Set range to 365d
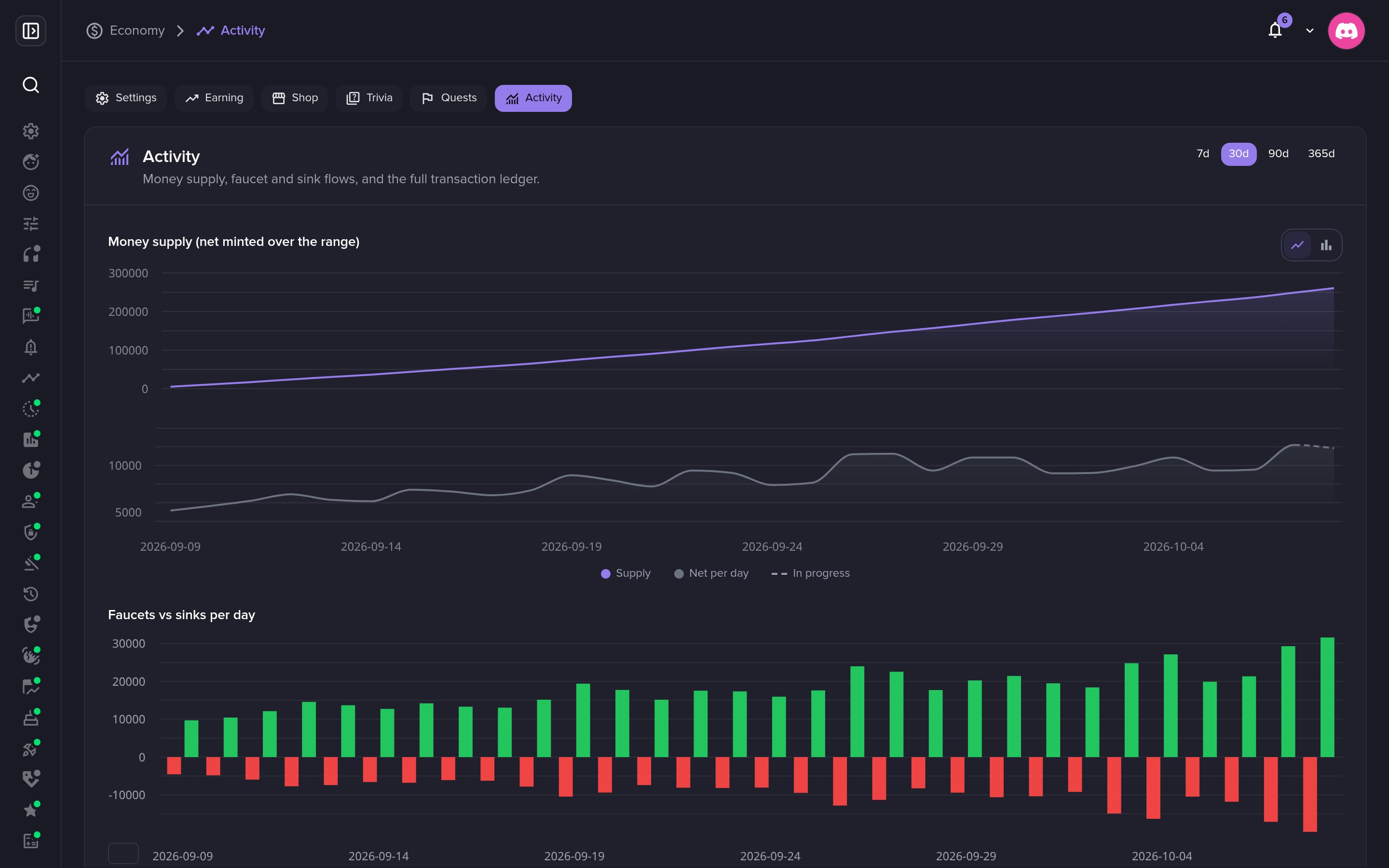The width and height of the screenshot is (1389, 868). point(1321,153)
